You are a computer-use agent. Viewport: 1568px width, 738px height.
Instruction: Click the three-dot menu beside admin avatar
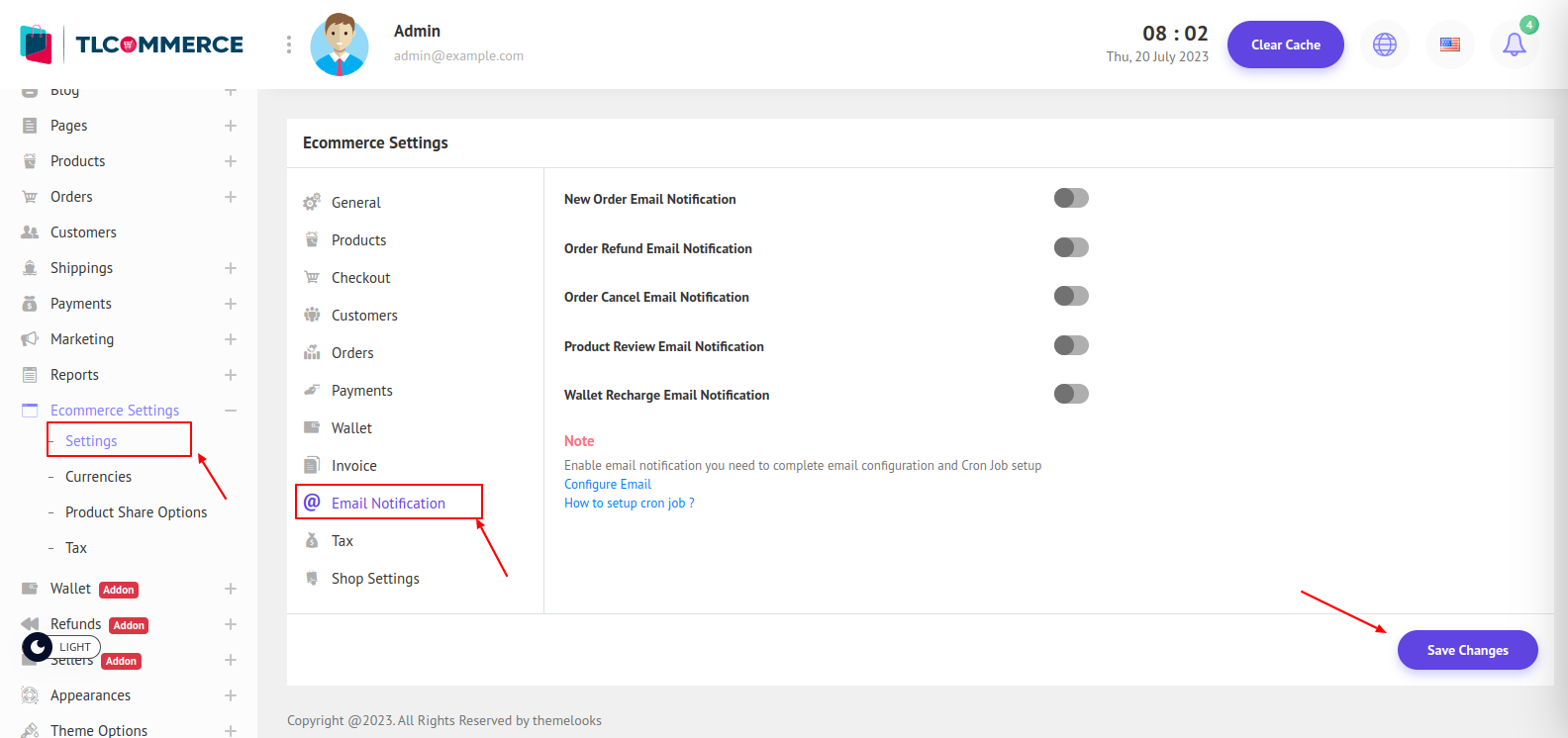[x=288, y=45]
